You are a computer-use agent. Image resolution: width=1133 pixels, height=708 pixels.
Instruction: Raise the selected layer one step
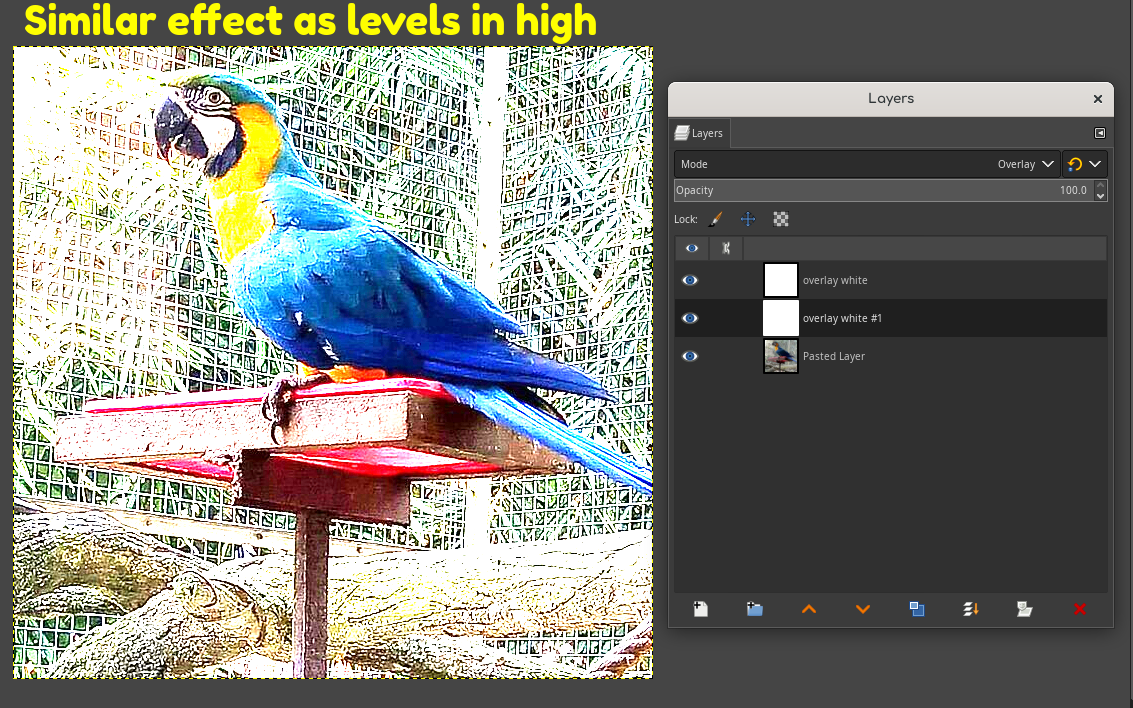[x=809, y=609]
